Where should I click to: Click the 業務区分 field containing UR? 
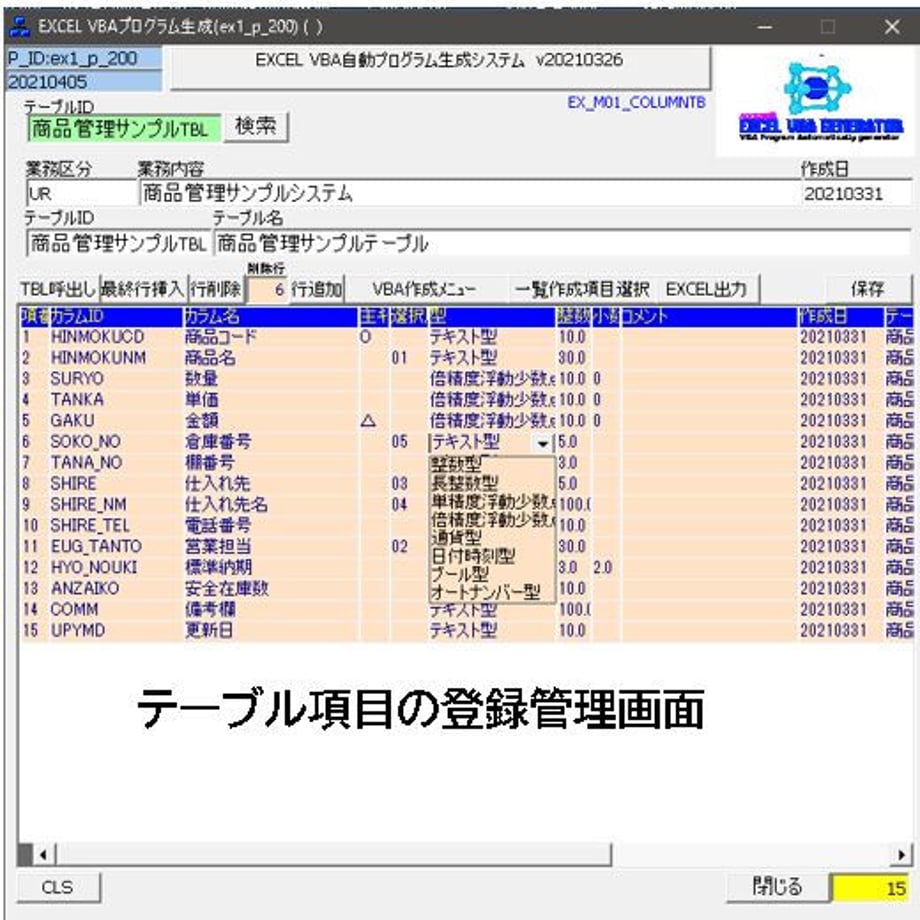click(81, 193)
